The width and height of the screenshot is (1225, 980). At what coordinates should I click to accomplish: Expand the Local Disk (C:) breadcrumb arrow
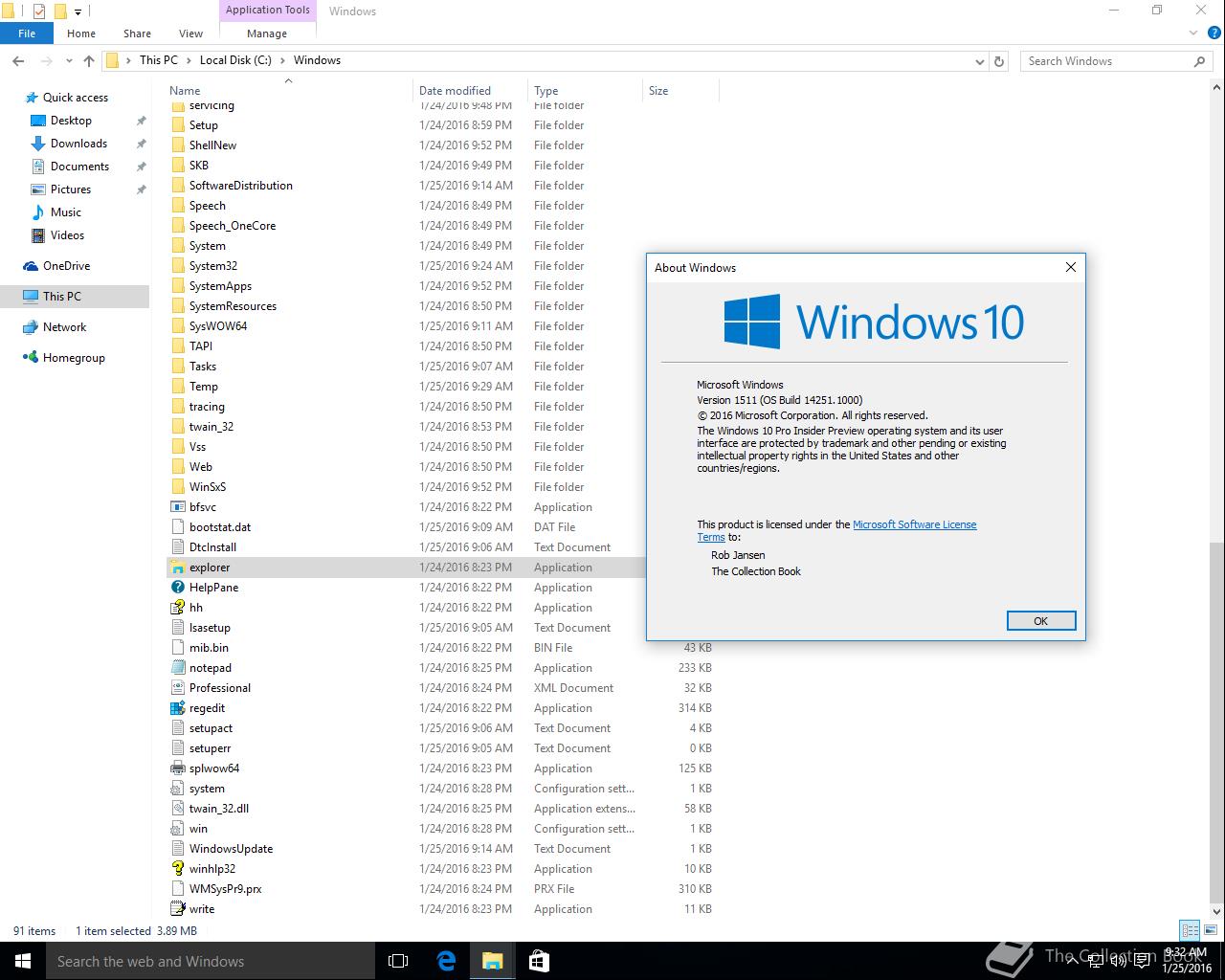click(x=282, y=60)
